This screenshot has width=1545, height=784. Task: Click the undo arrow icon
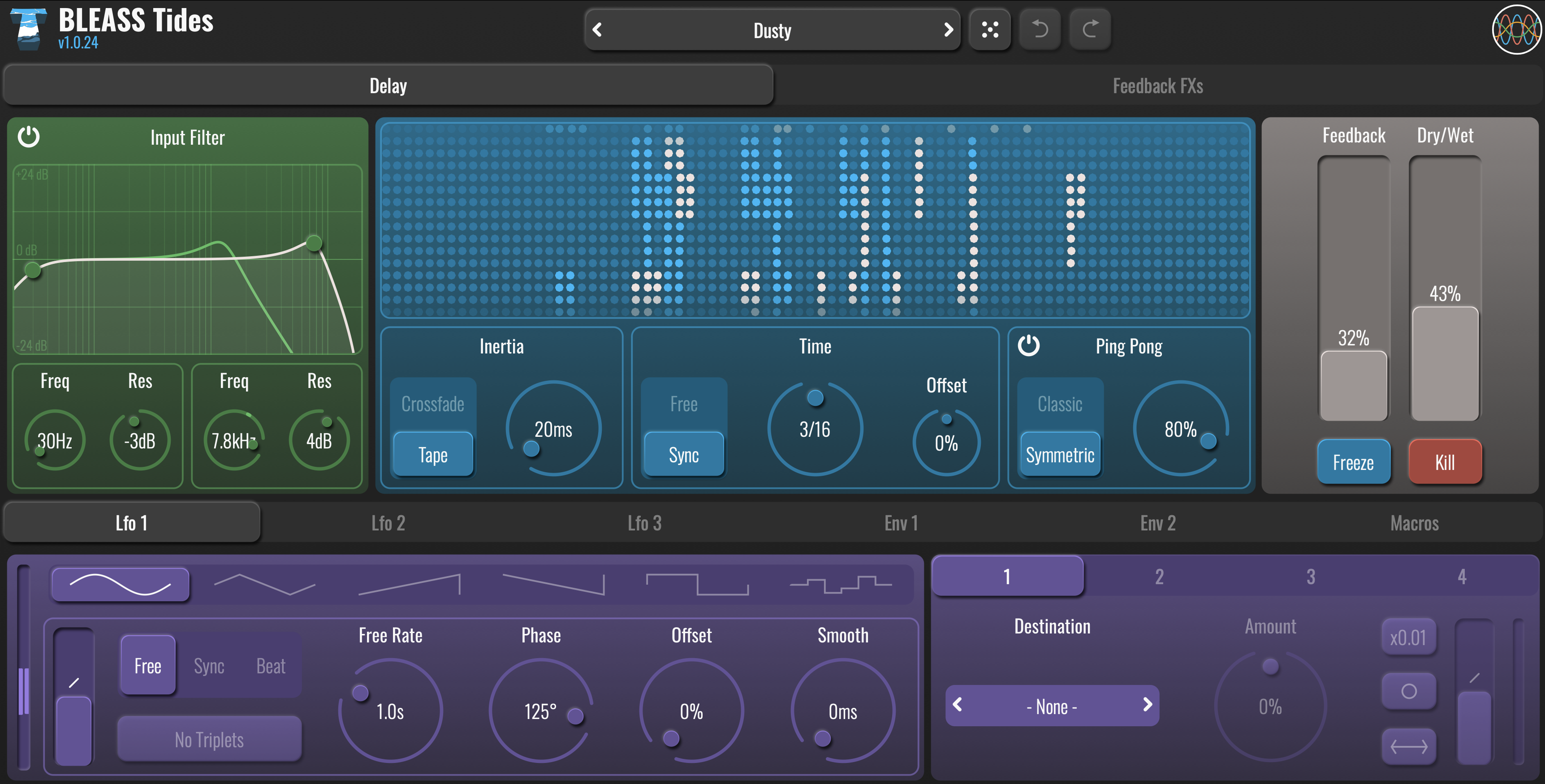coord(1040,29)
